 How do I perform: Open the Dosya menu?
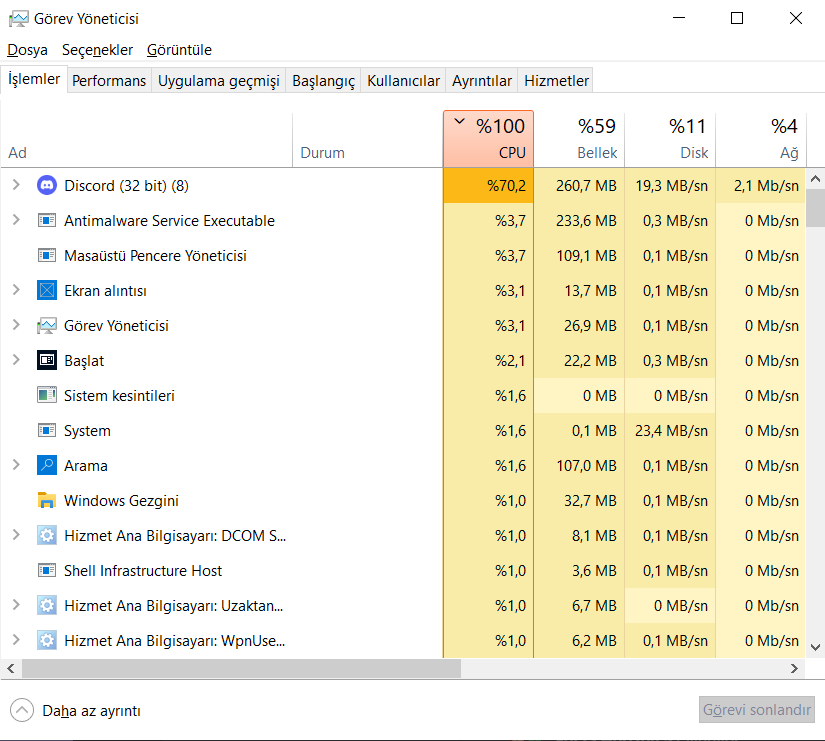[x=27, y=50]
